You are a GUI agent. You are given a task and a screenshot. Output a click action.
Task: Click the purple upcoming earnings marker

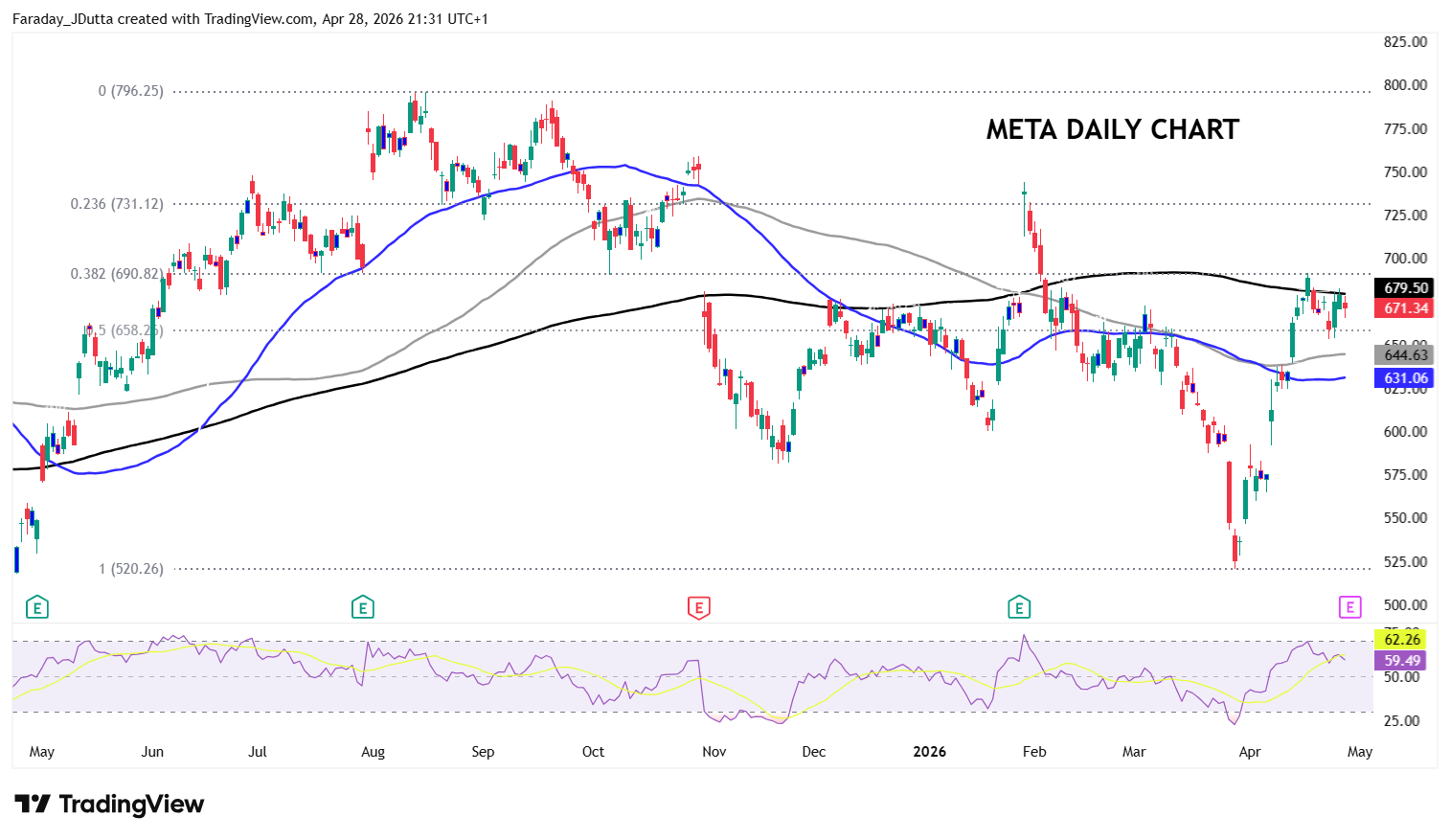click(x=1349, y=607)
